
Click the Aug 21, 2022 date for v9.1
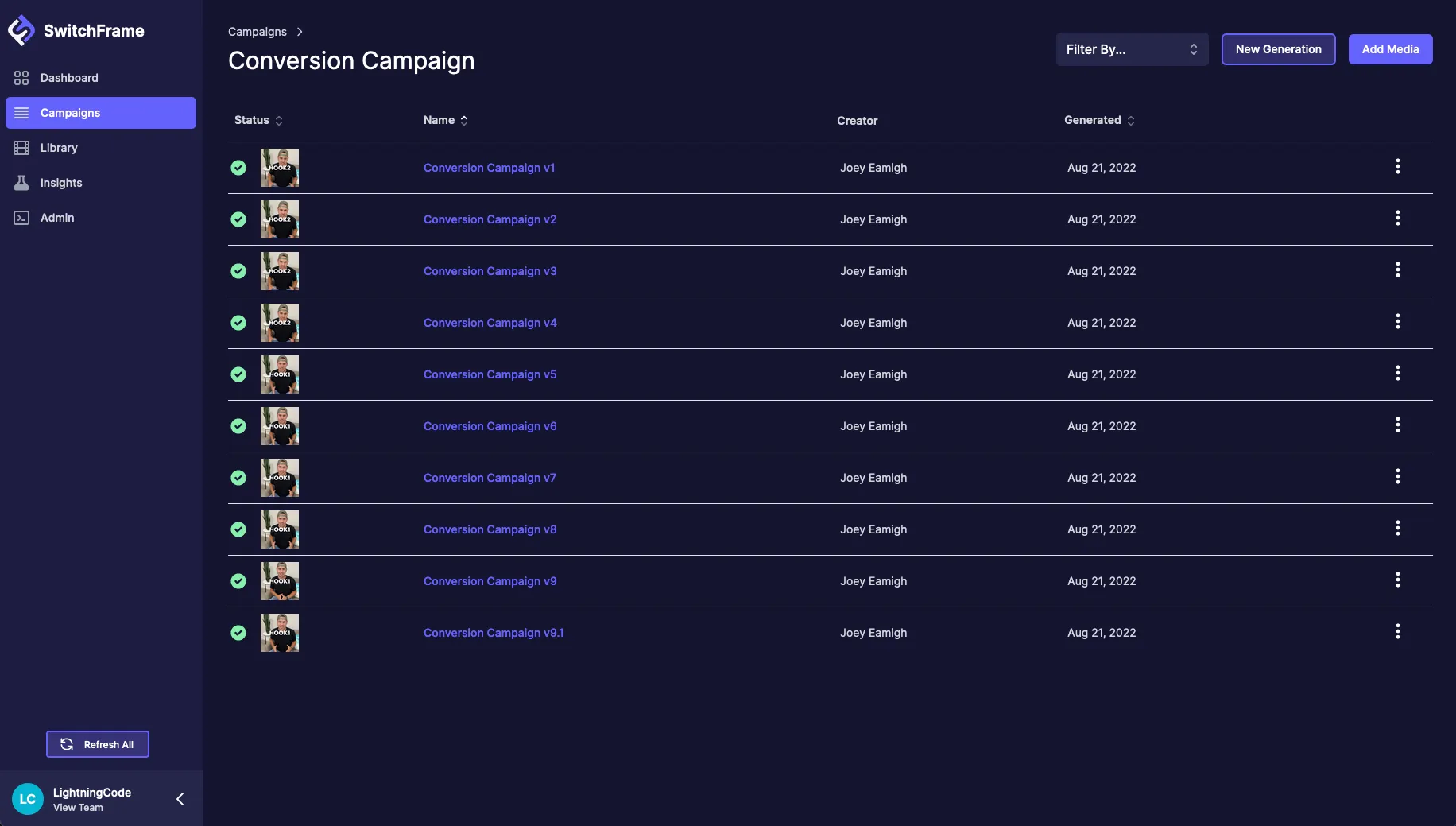[x=1102, y=633]
